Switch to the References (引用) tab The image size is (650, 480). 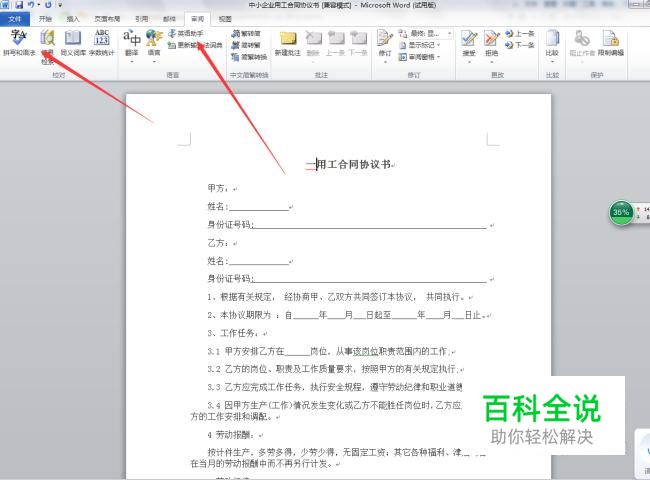click(x=141, y=19)
